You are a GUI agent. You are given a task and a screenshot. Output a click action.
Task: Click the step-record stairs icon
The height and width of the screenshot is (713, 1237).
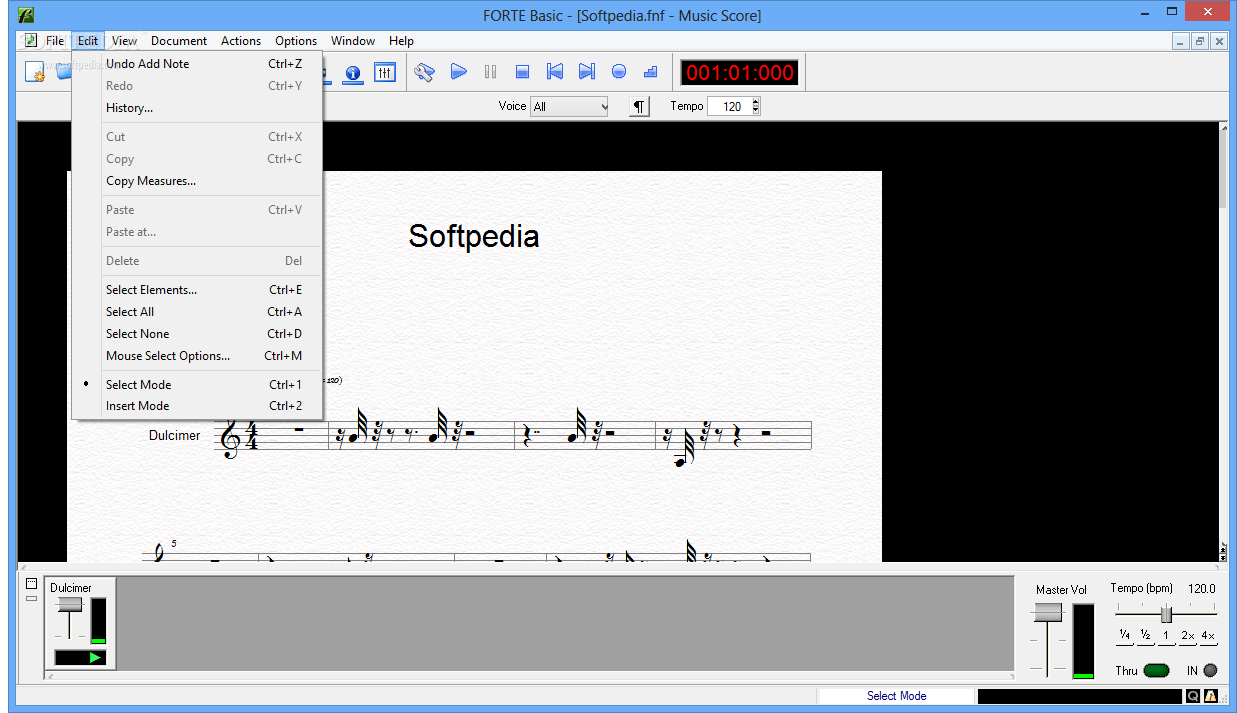pos(651,72)
